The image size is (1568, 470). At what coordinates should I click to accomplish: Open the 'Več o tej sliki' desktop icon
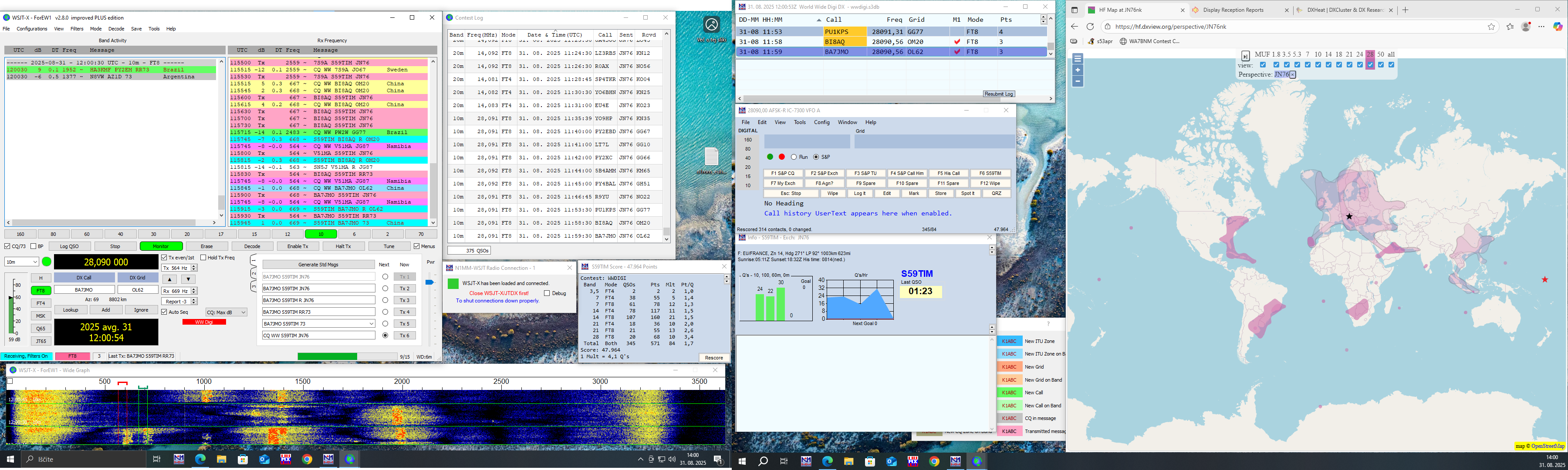(712, 29)
